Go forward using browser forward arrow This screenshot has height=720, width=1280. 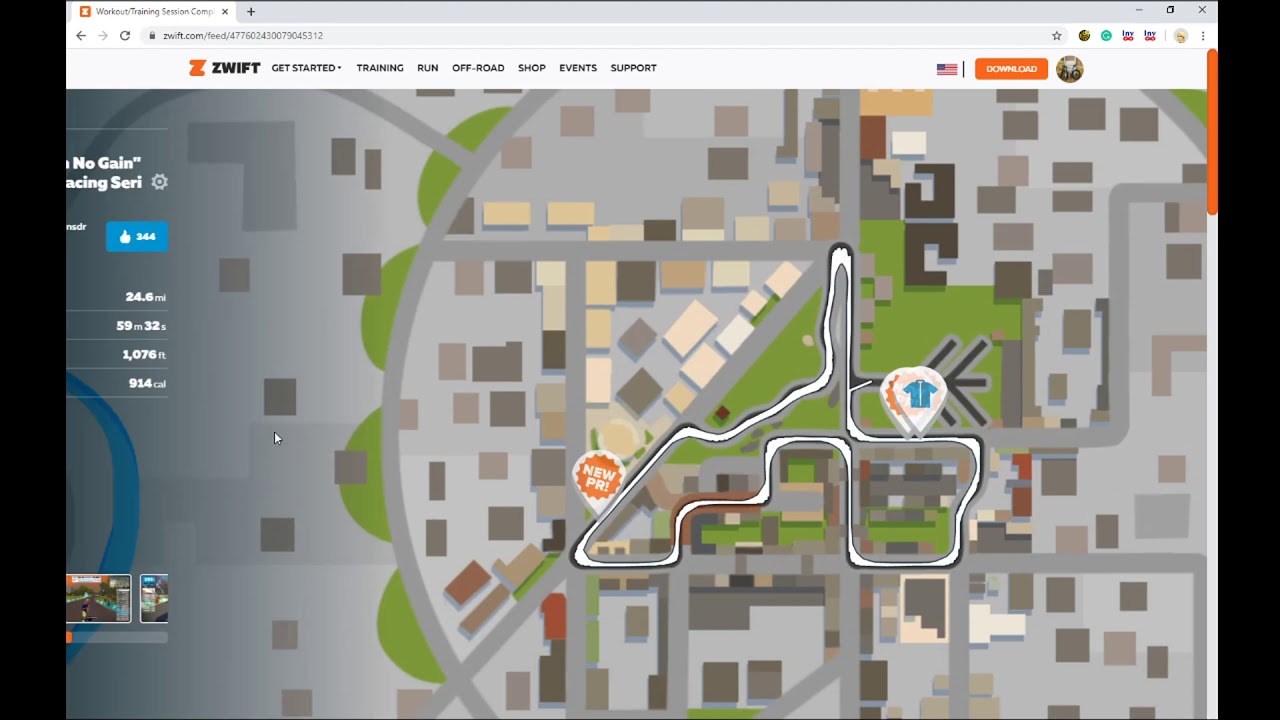(102, 35)
